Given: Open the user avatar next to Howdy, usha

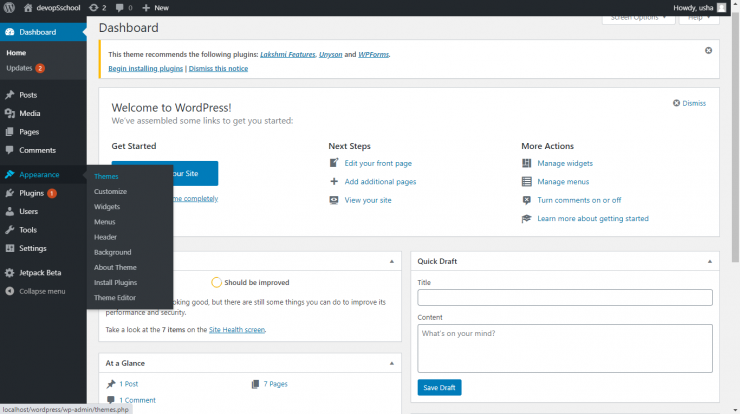Looking at the screenshot, I should pyautogui.click(x=721, y=8).
